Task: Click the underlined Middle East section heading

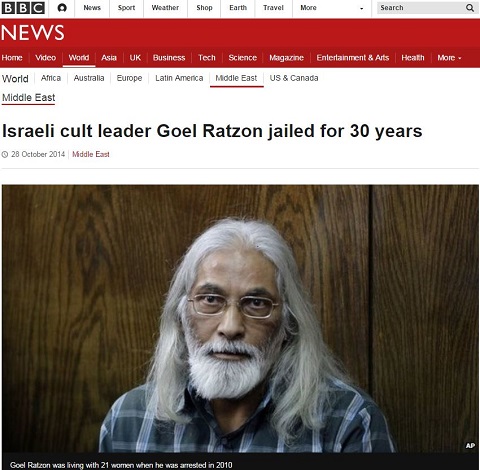Action: 28,98
